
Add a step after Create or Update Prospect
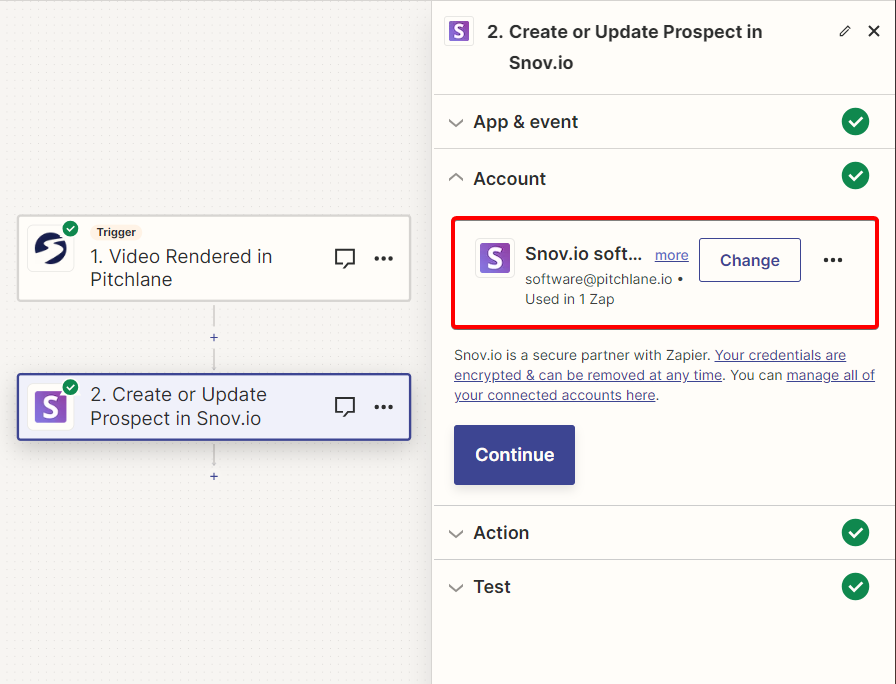point(214,476)
